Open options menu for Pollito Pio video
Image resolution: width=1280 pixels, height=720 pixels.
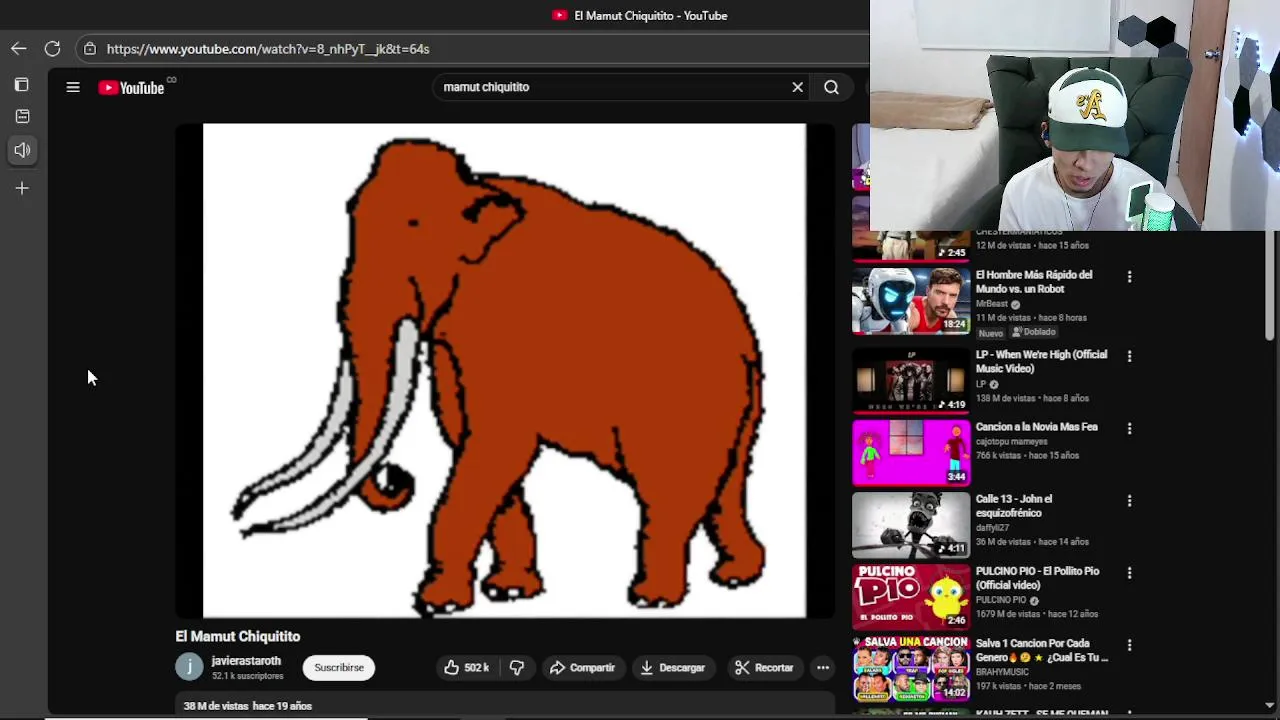click(x=1129, y=572)
